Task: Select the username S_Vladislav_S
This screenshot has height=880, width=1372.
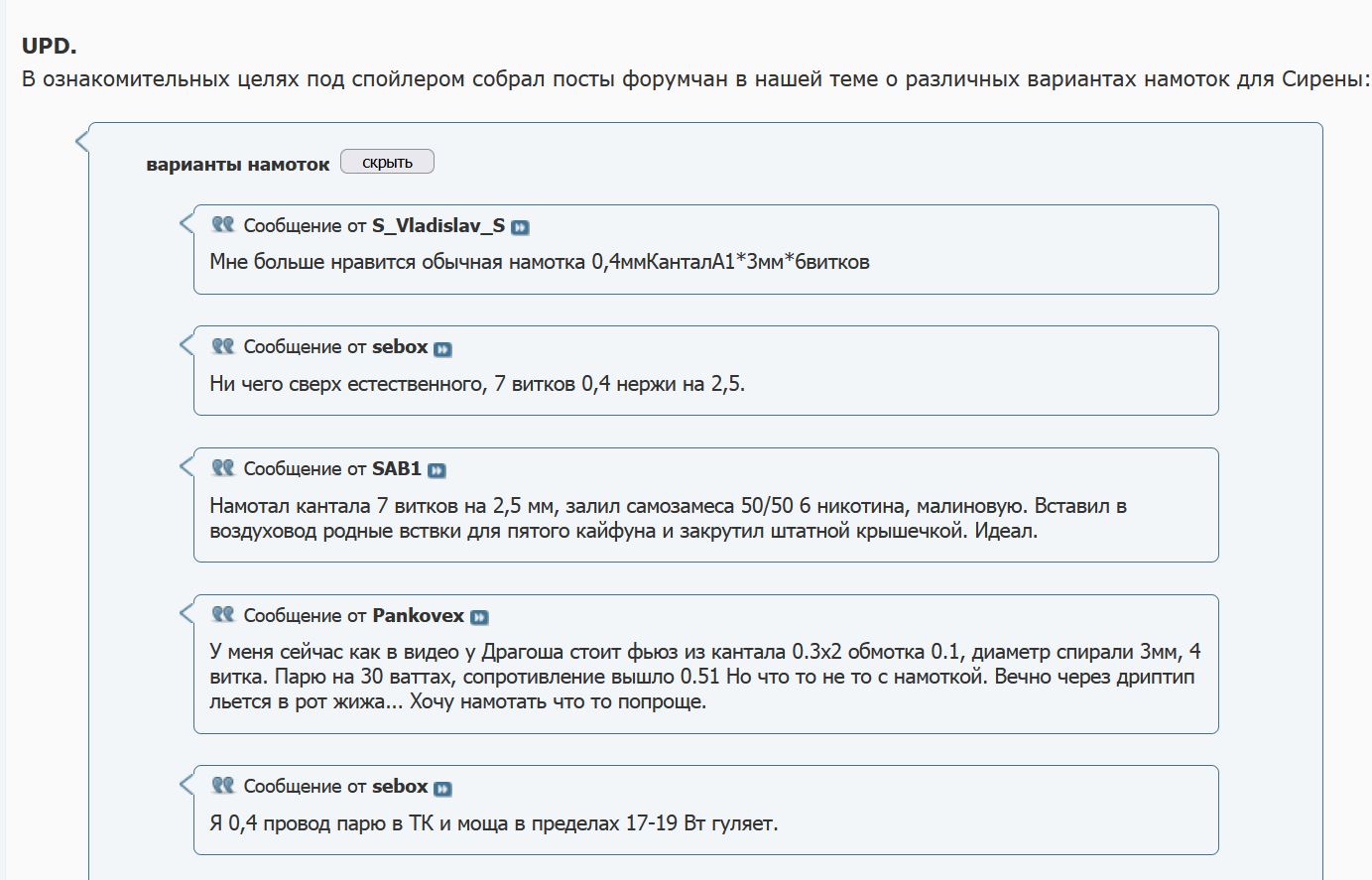Action: tap(438, 225)
